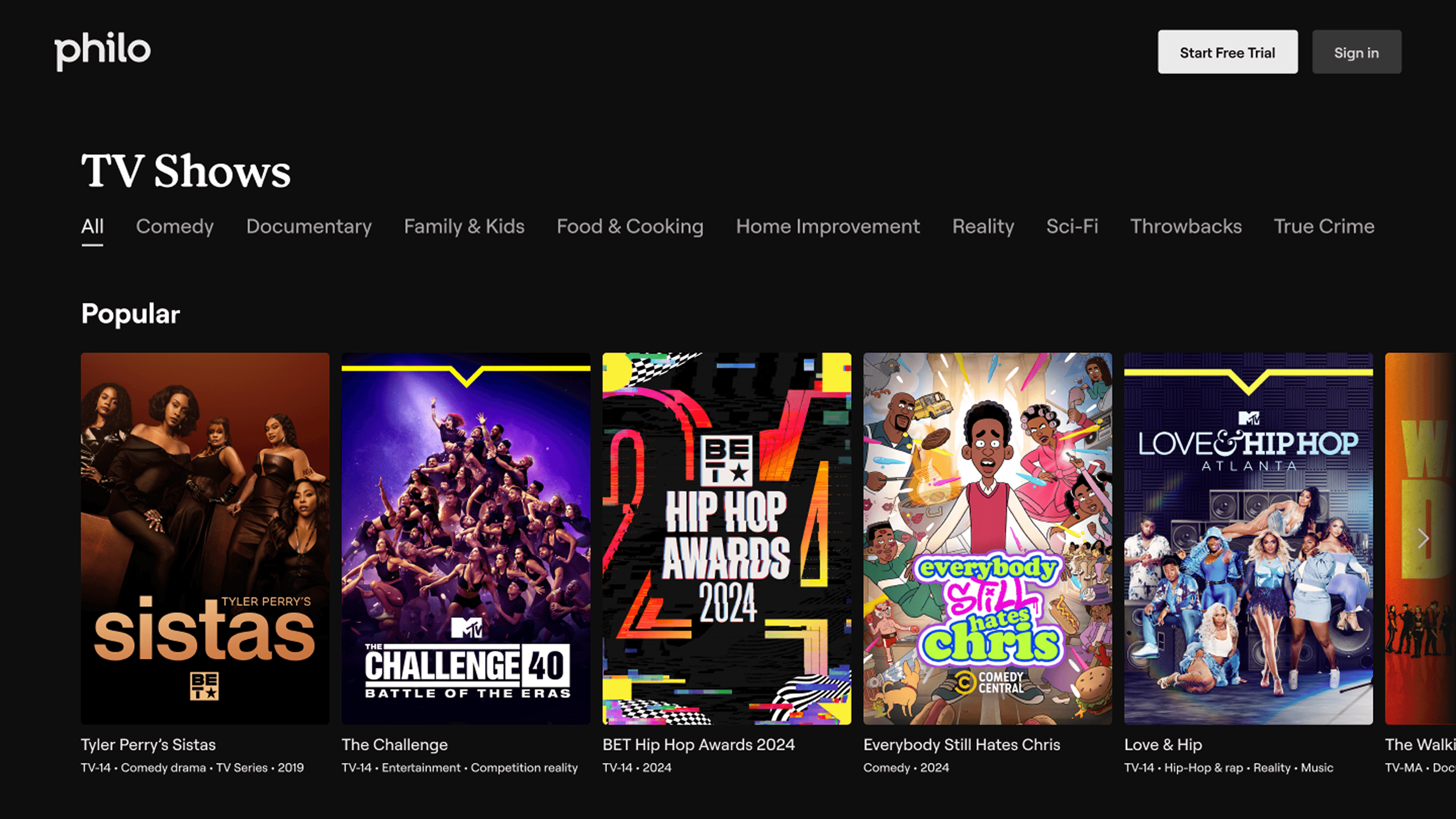
Task: Click Everybody Still Hates Chris poster
Action: [987, 539]
